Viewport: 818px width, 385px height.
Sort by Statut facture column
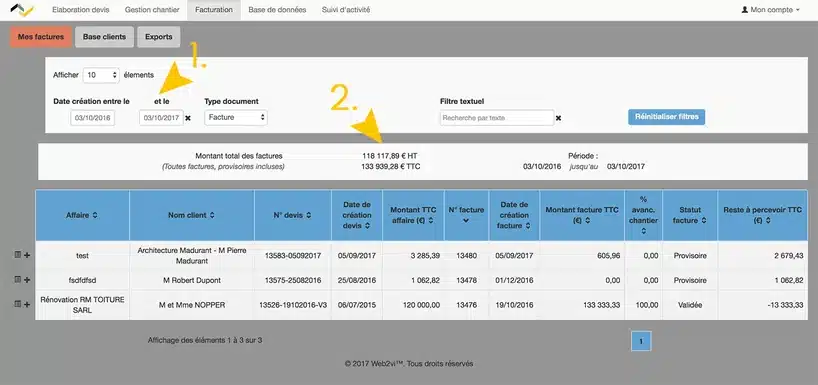pos(690,215)
